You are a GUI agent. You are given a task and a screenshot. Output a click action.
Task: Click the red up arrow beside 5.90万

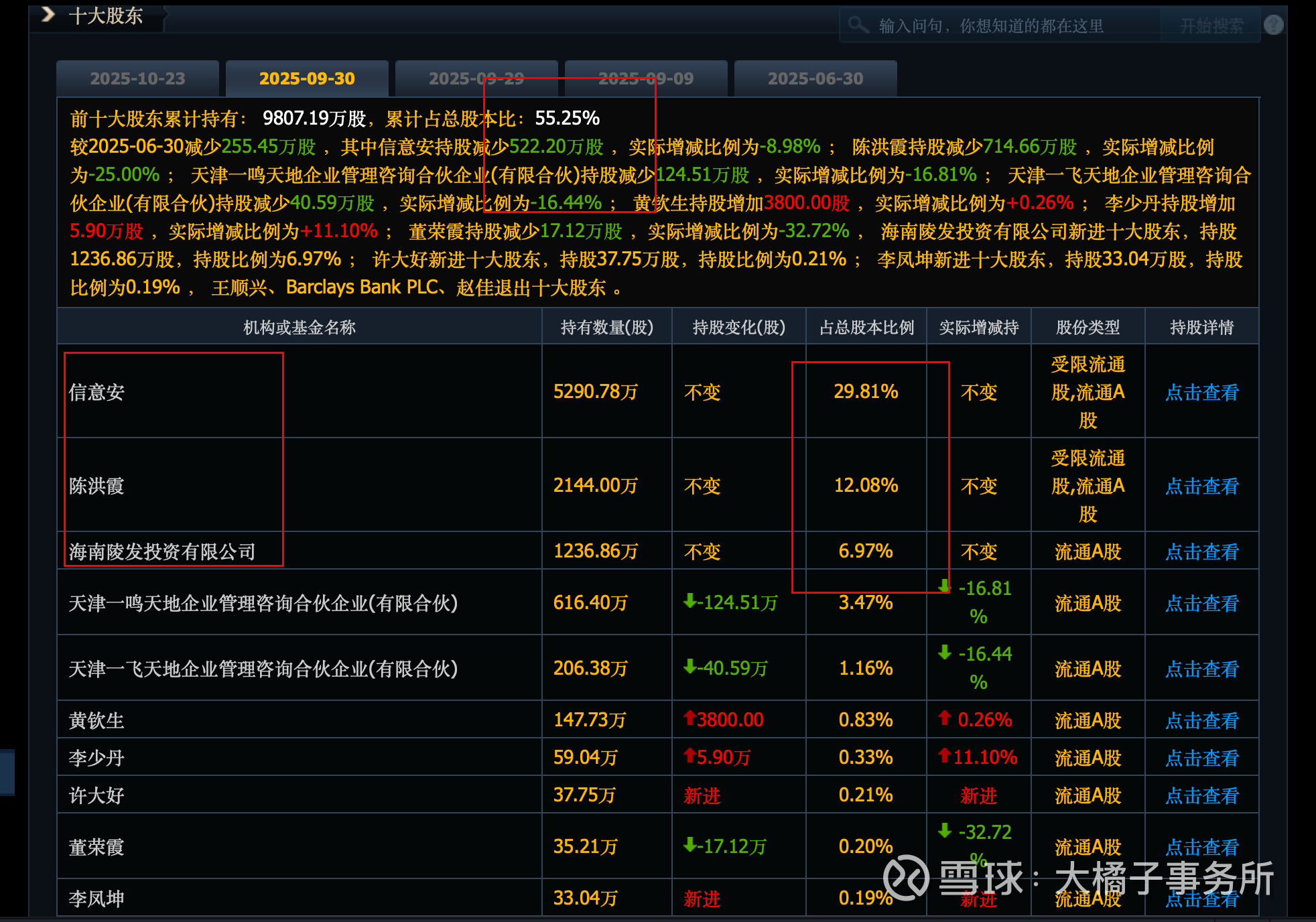pos(689,756)
